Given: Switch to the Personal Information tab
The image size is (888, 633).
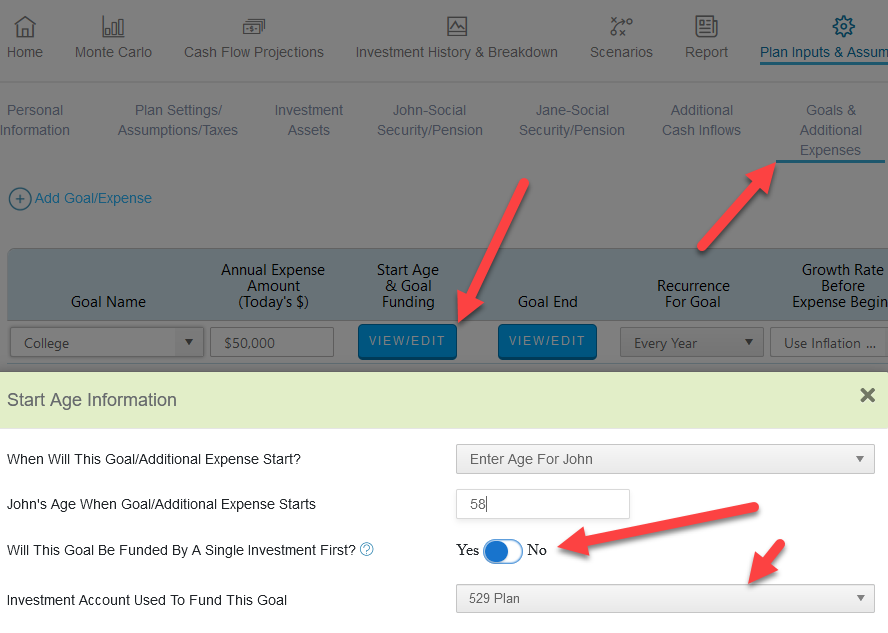Looking at the screenshot, I should [35, 120].
